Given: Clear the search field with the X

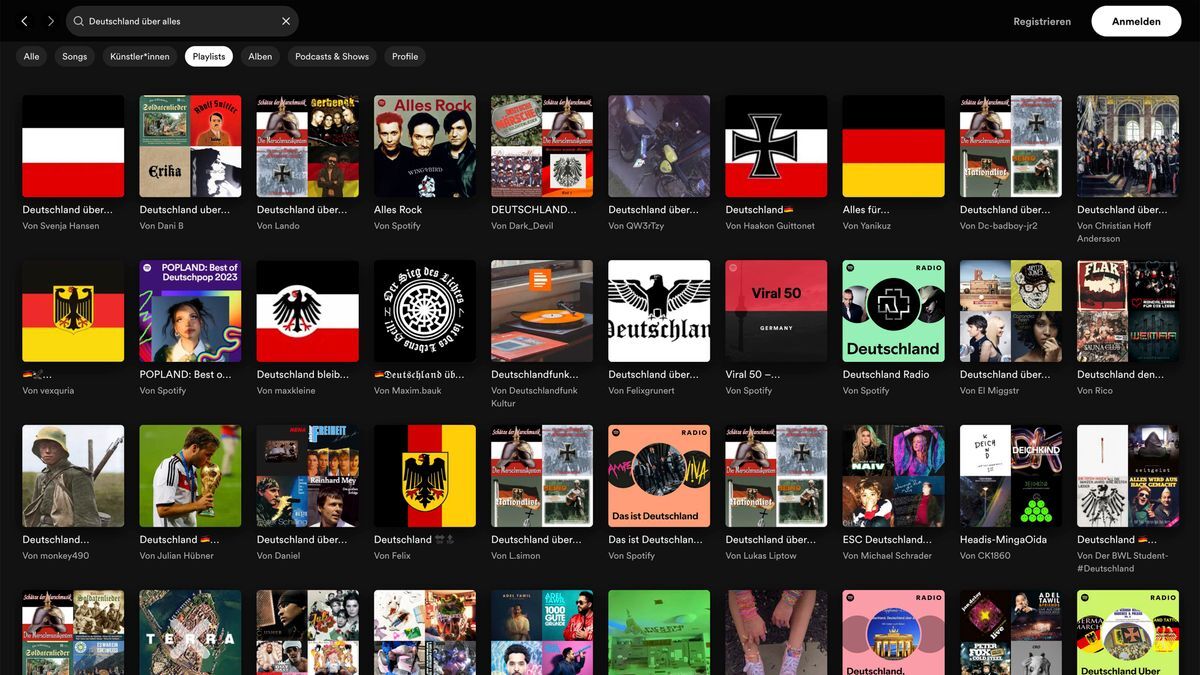Looking at the screenshot, I should (286, 21).
